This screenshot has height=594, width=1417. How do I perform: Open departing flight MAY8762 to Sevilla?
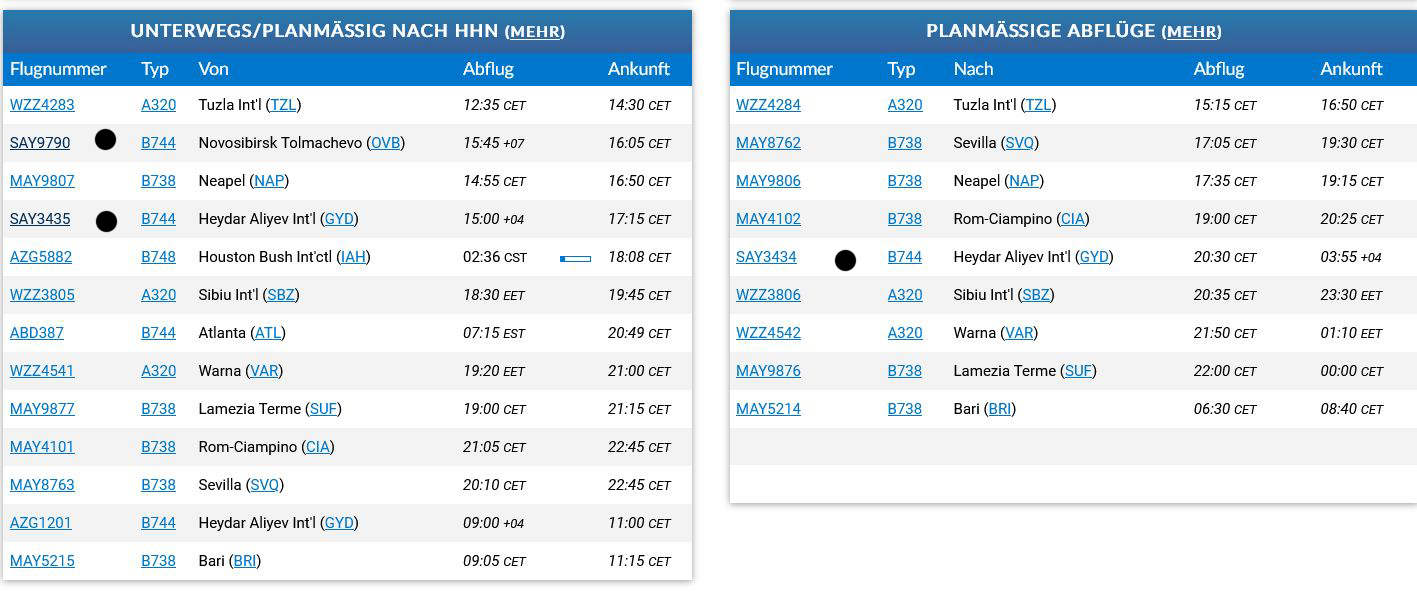click(x=768, y=143)
